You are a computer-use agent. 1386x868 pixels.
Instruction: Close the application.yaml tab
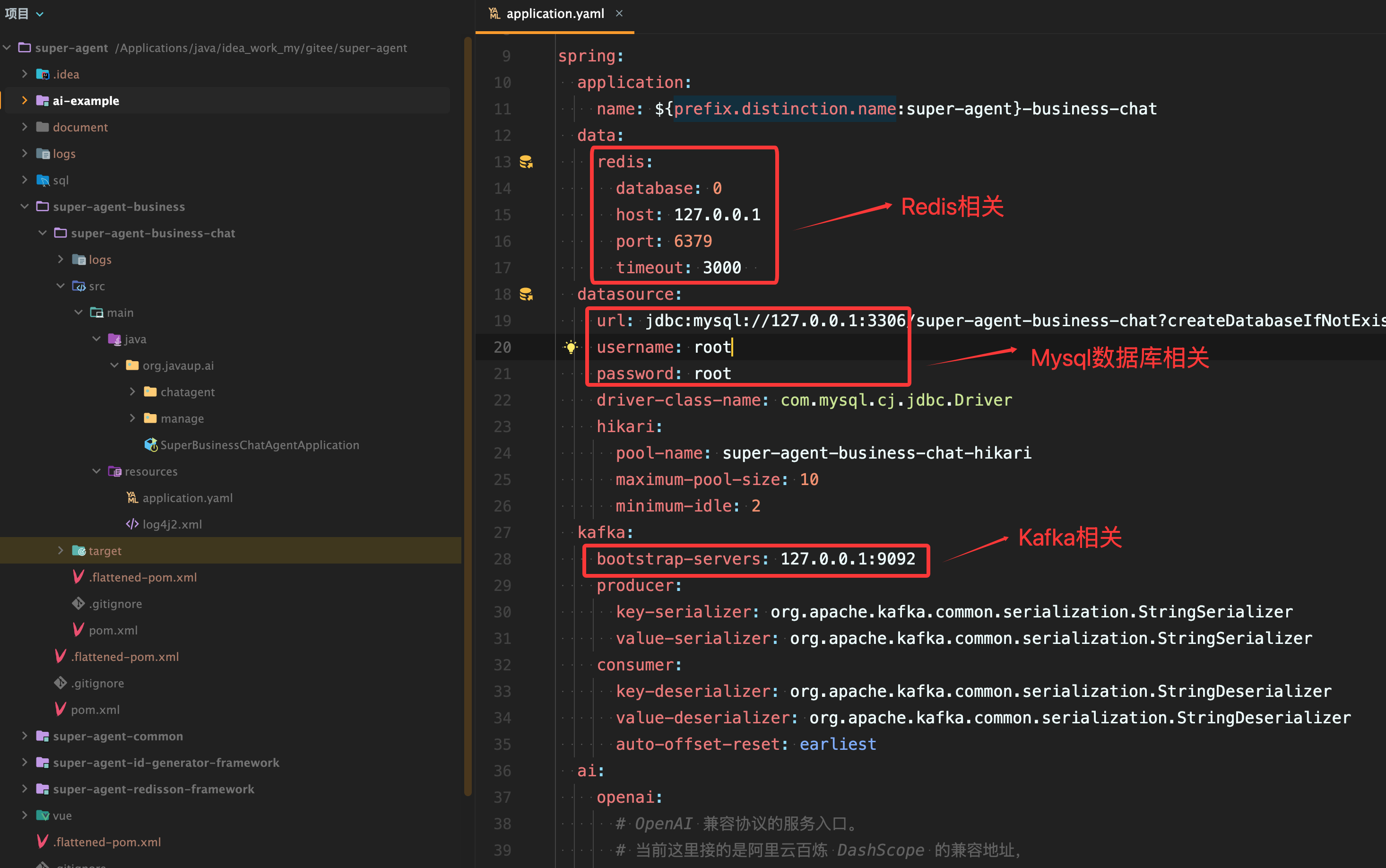(619, 13)
